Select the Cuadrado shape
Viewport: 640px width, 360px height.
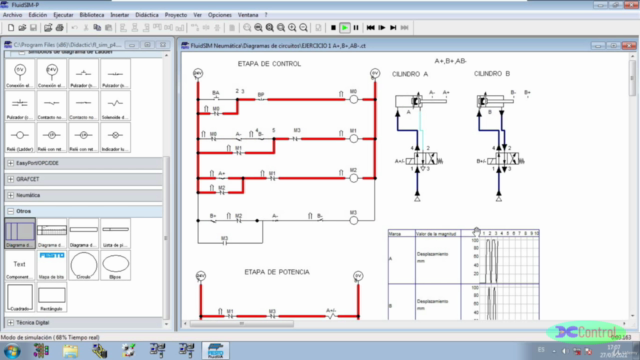click(x=20, y=298)
